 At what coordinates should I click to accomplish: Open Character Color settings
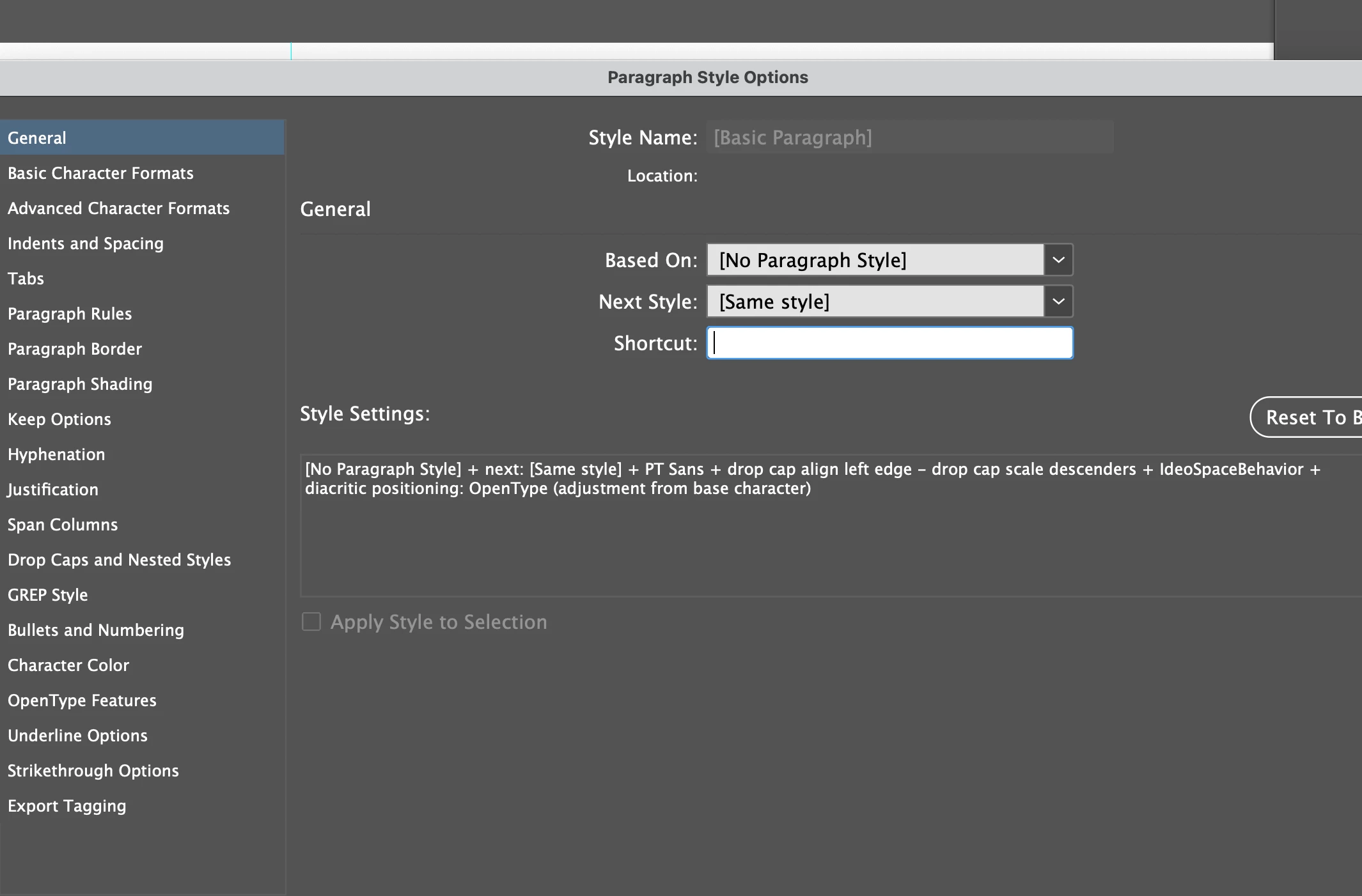pos(68,665)
